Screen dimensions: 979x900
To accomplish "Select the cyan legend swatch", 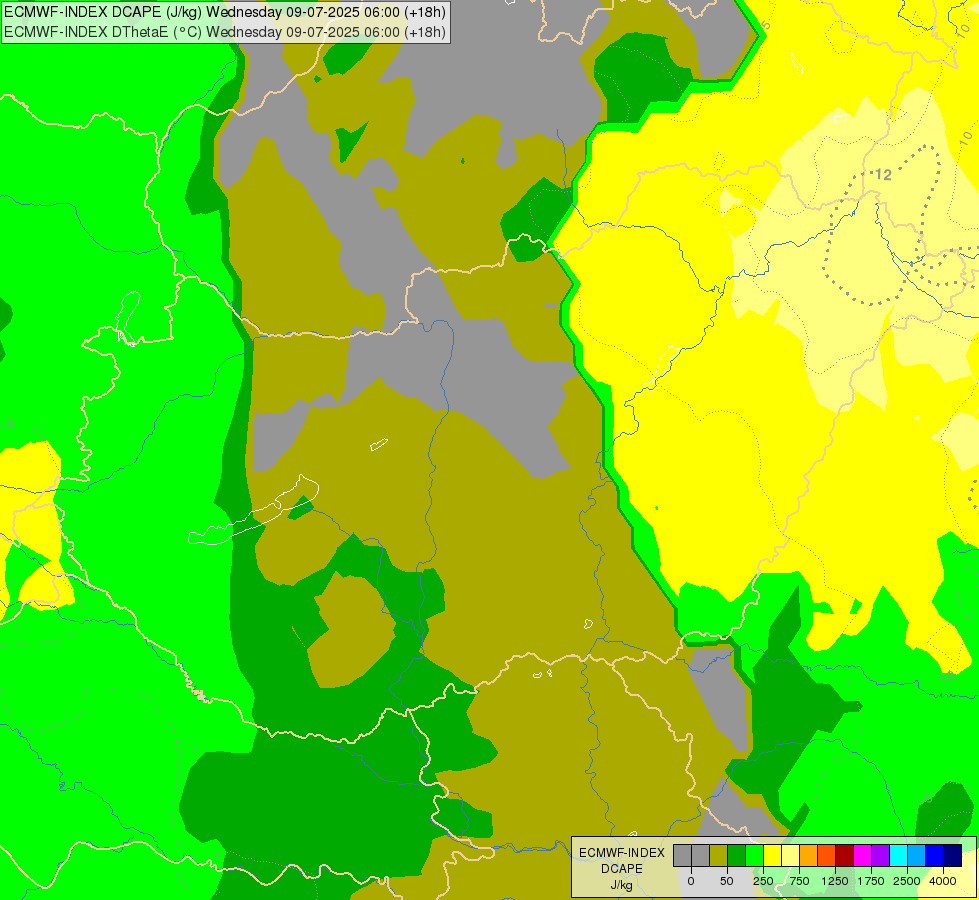I will coord(898,856).
